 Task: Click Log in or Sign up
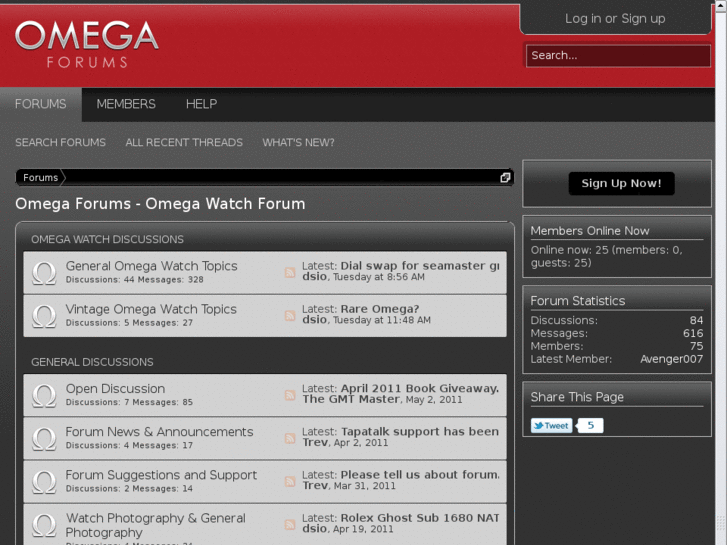click(615, 19)
